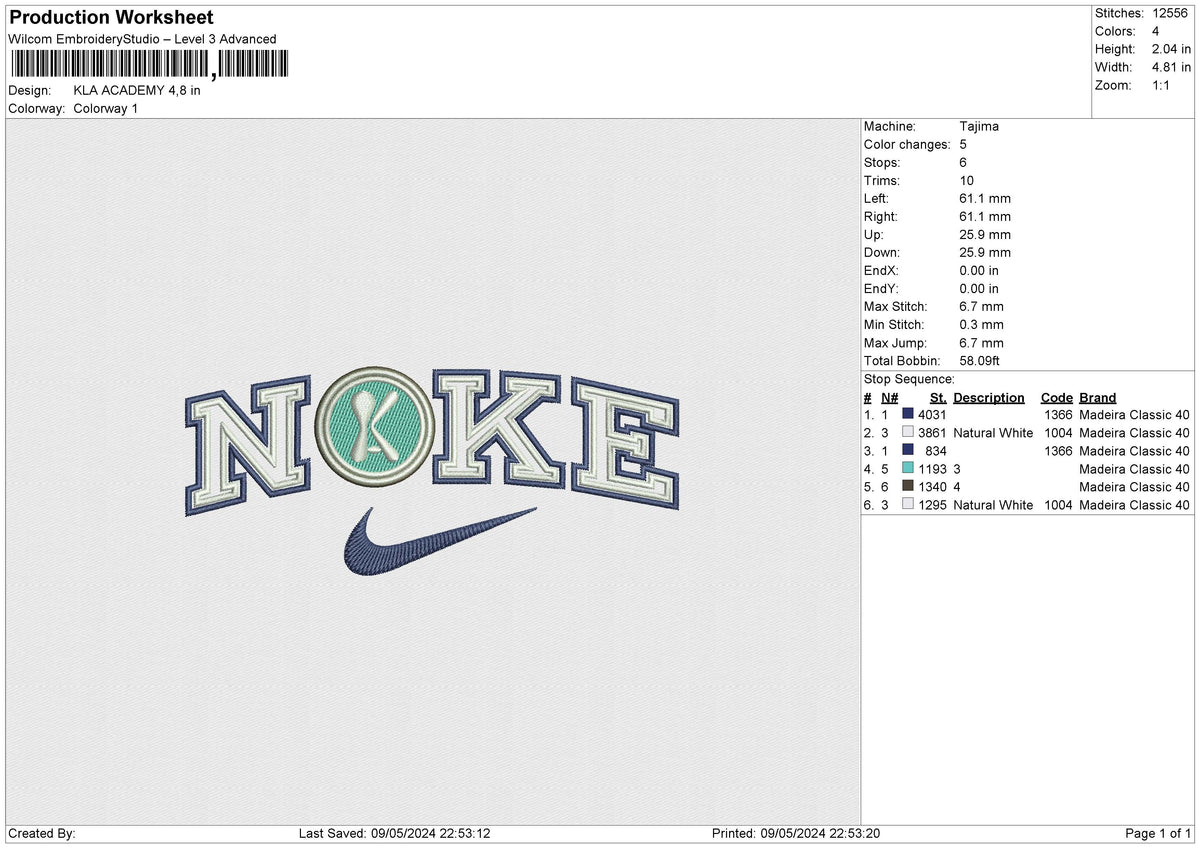The width and height of the screenshot is (1200, 848).
Task: Select stitch count '834' in stop 3
Action: (x=936, y=451)
